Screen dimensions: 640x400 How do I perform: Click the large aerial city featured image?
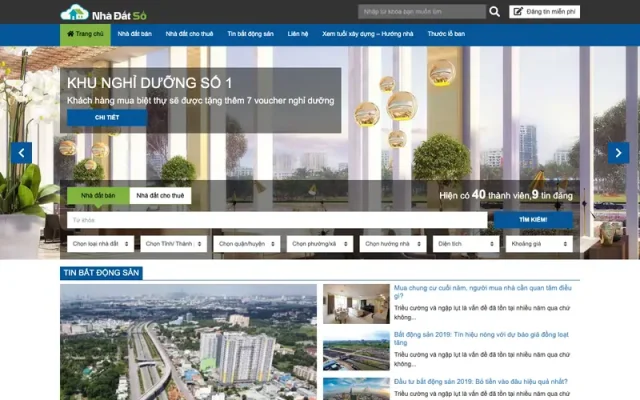pyautogui.click(x=188, y=342)
